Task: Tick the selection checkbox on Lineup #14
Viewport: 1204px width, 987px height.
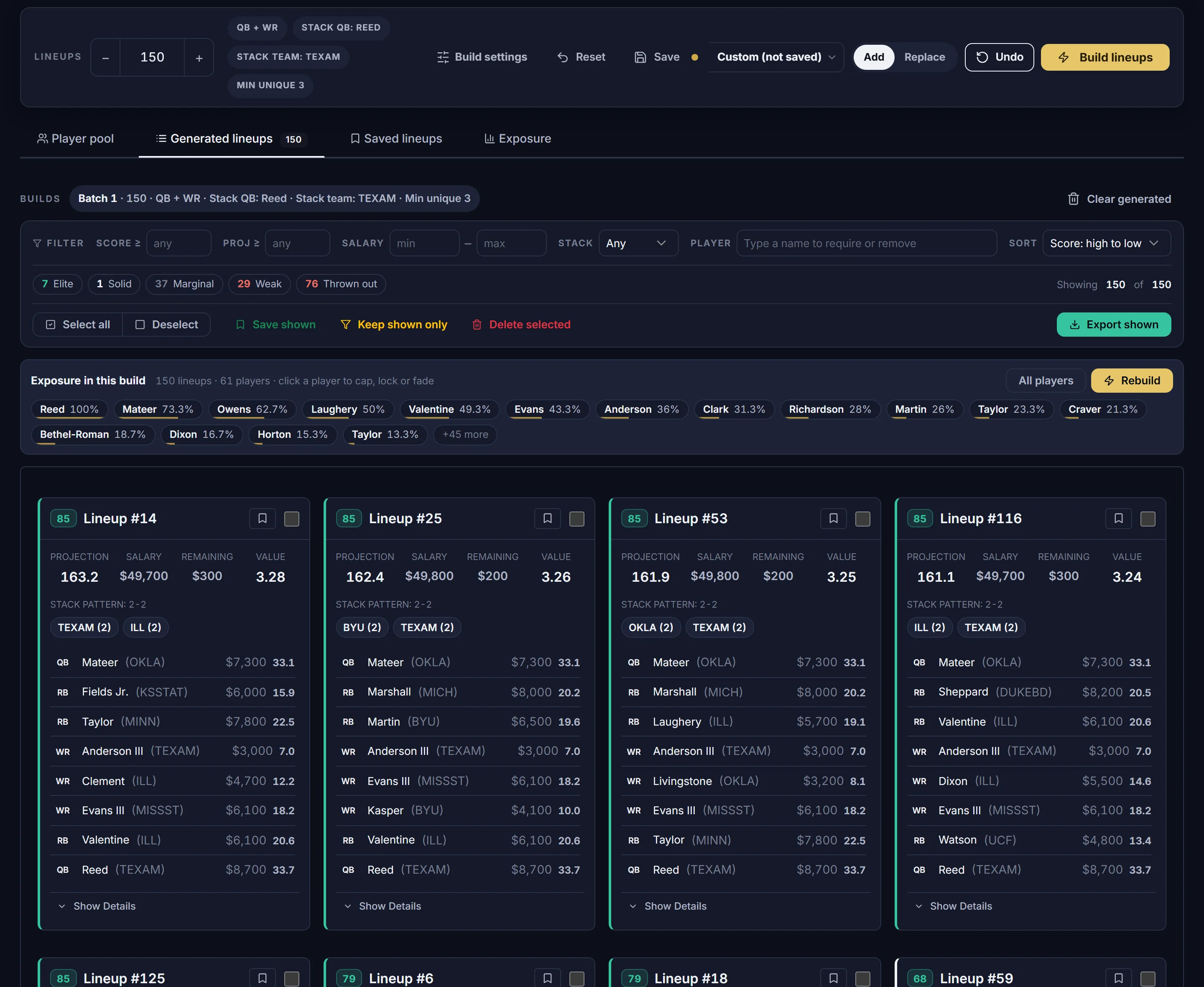Action: click(291, 519)
